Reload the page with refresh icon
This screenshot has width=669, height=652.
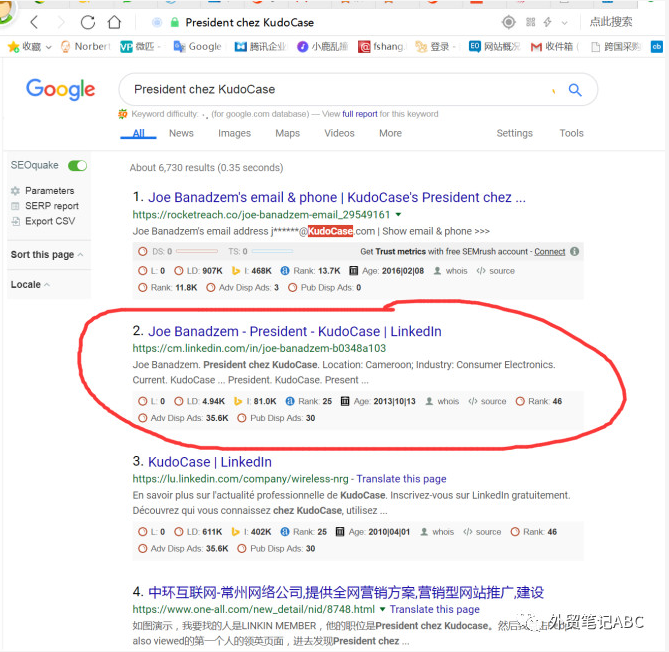tap(88, 22)
